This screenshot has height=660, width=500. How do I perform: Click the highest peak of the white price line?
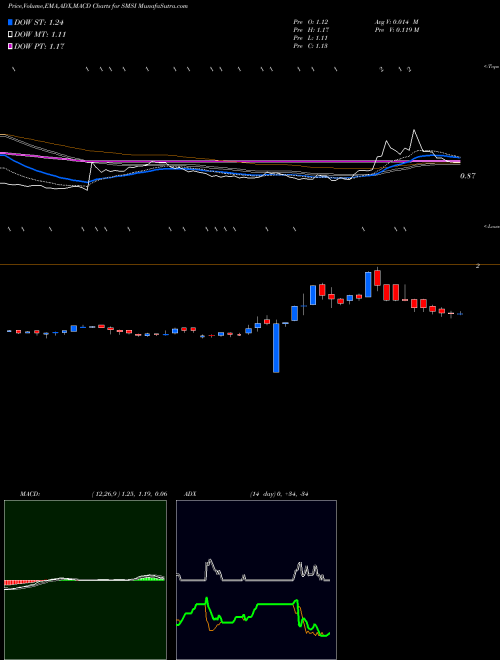click(x=415, y=130)
